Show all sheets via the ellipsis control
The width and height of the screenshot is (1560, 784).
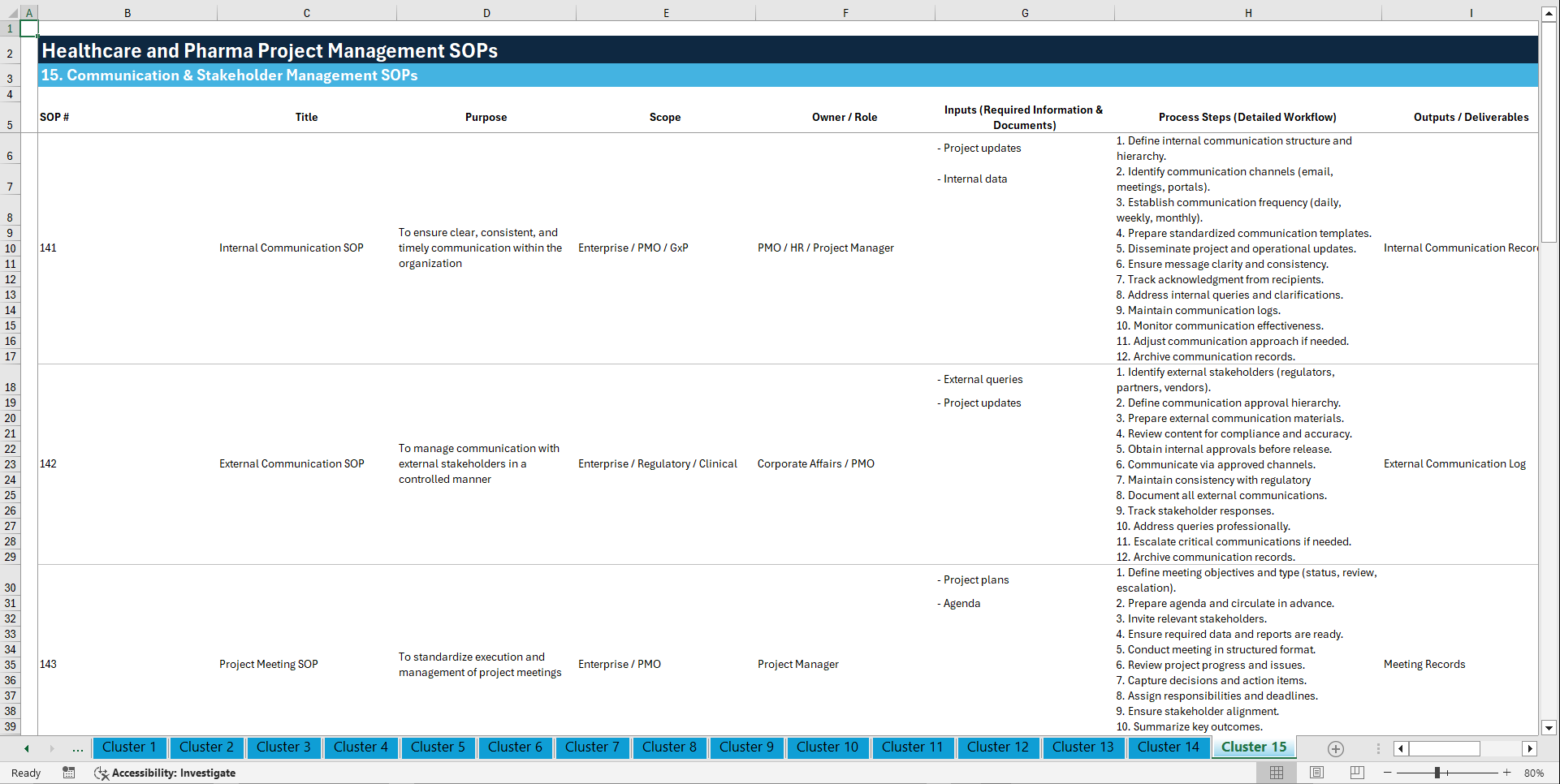[78, 747]
